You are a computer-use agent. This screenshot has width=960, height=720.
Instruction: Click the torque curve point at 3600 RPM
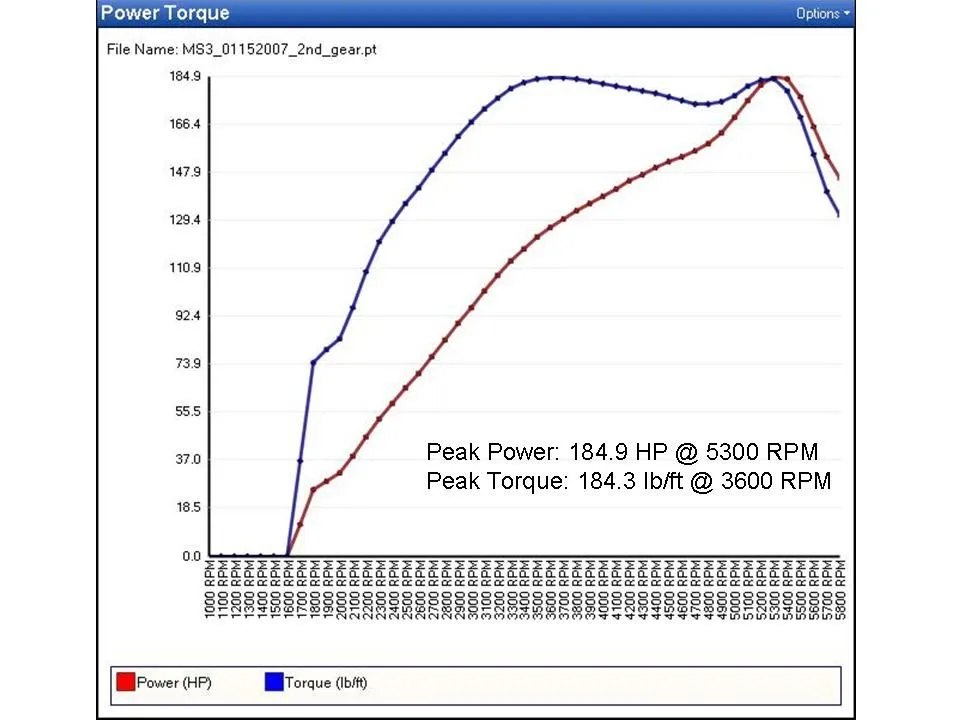[x=550, y=77]
